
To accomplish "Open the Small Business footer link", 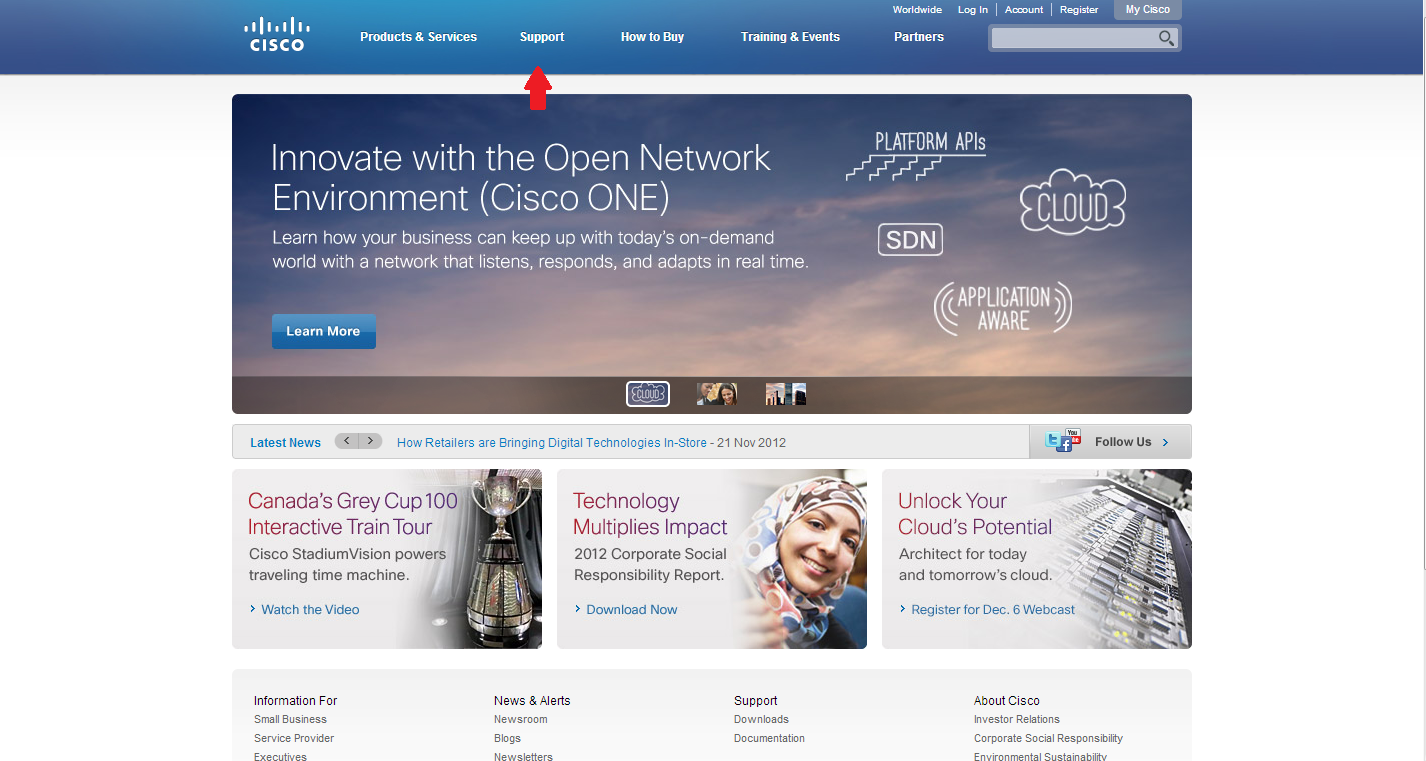I will pyautogui.click(x=290, y=719).
